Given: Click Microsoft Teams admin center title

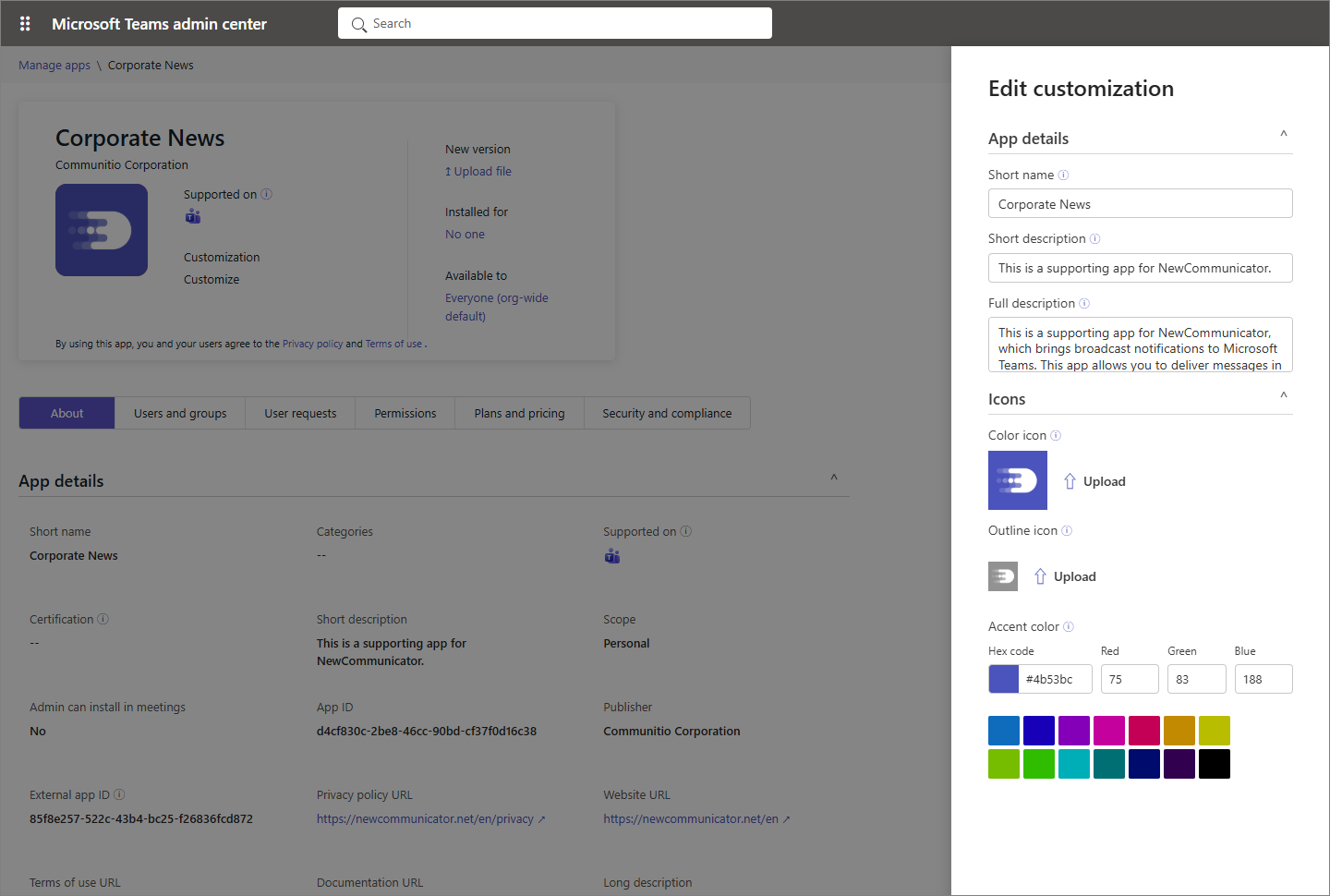Looking at the screenshot, I should coord(159,24).
